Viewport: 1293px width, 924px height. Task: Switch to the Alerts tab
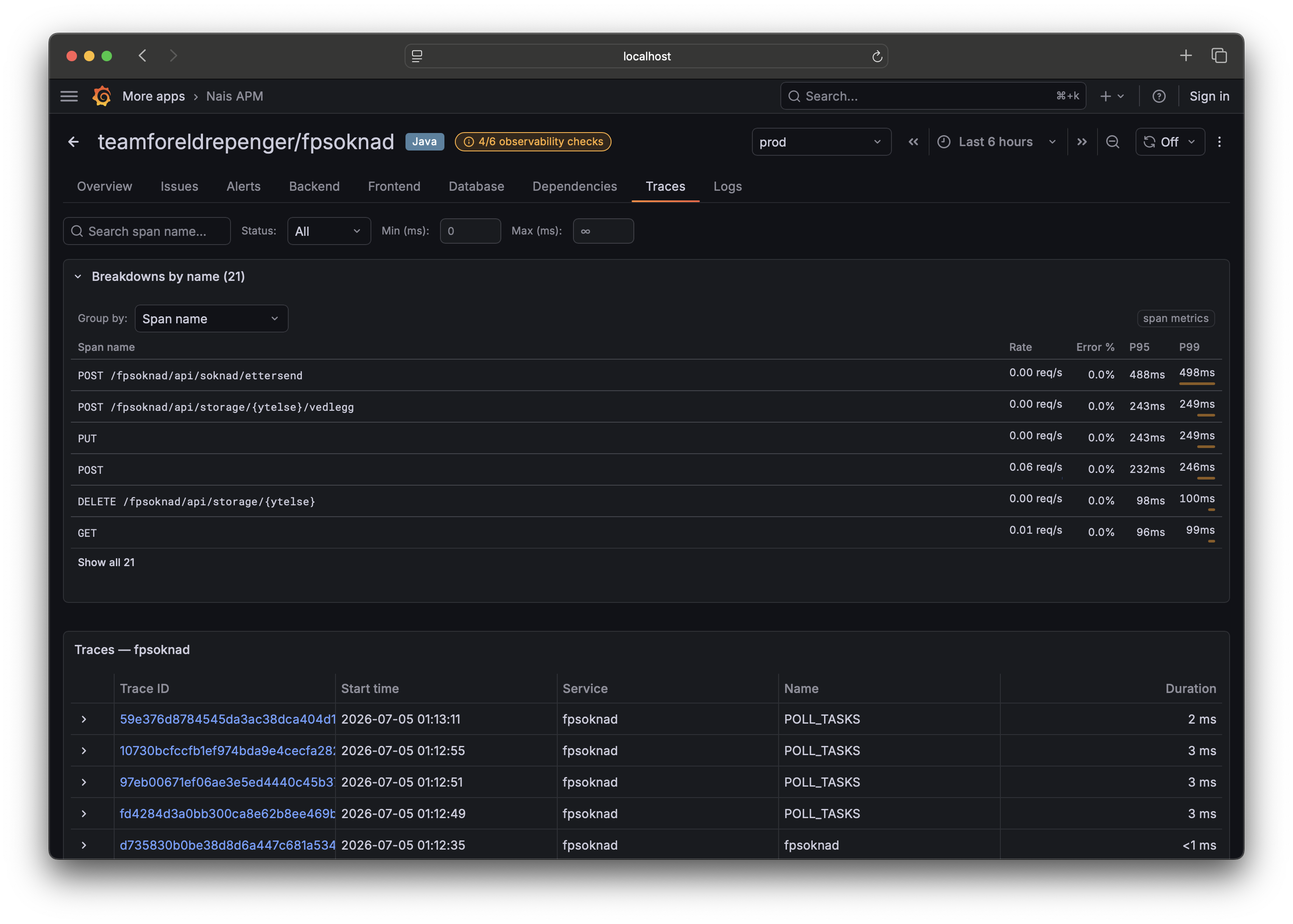[244, 186]
